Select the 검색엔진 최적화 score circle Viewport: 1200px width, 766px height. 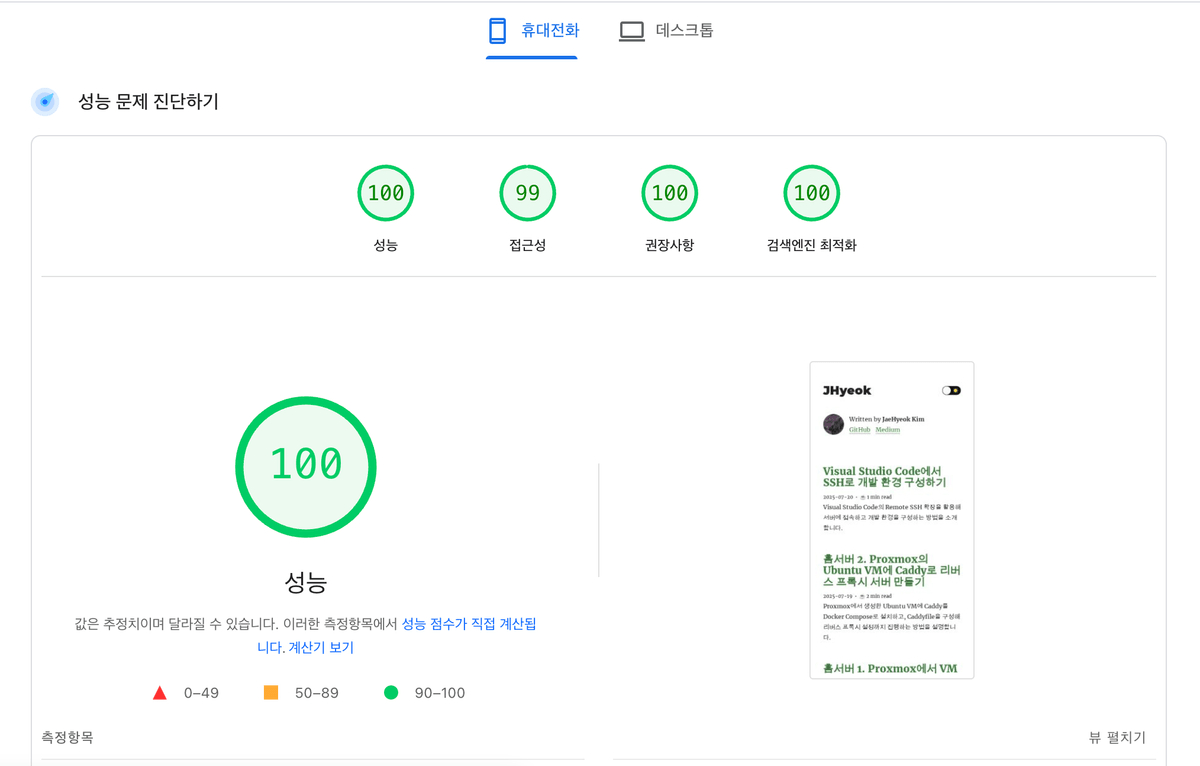[x=811, y=192]
